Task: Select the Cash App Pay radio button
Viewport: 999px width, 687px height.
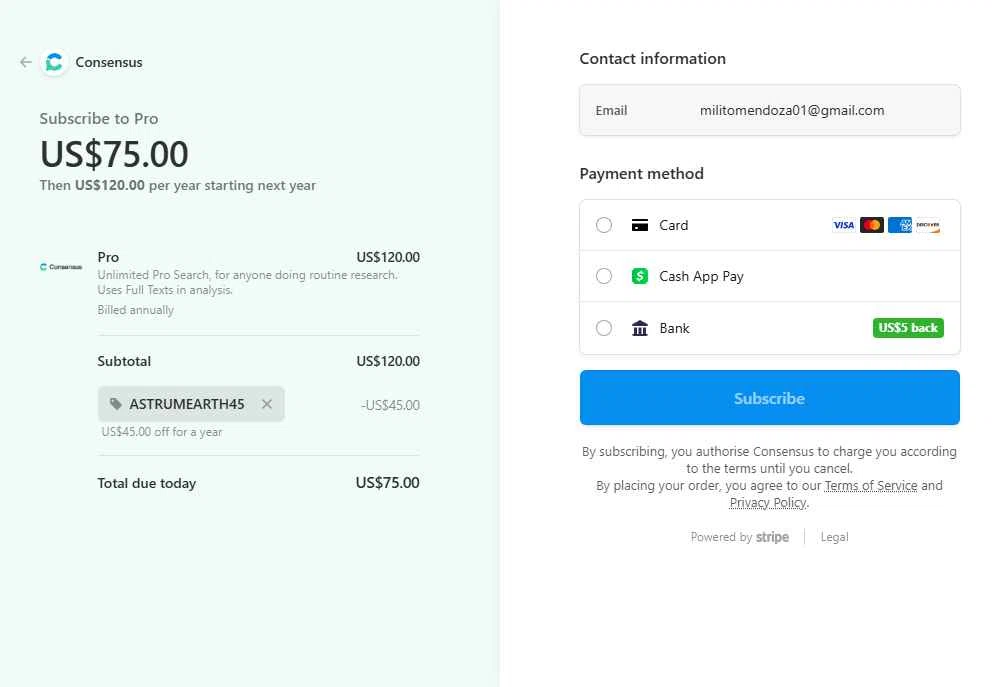Action: click(604, 276)
